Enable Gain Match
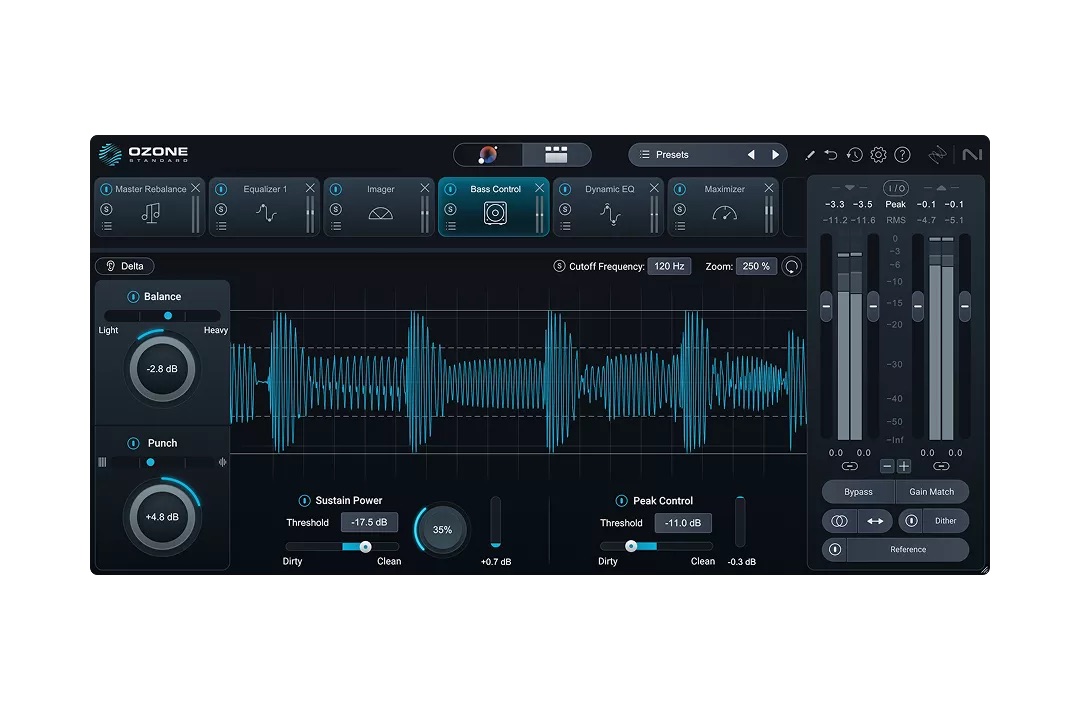The height and width of the screenshot is (710, 1080). pos(931,492)
